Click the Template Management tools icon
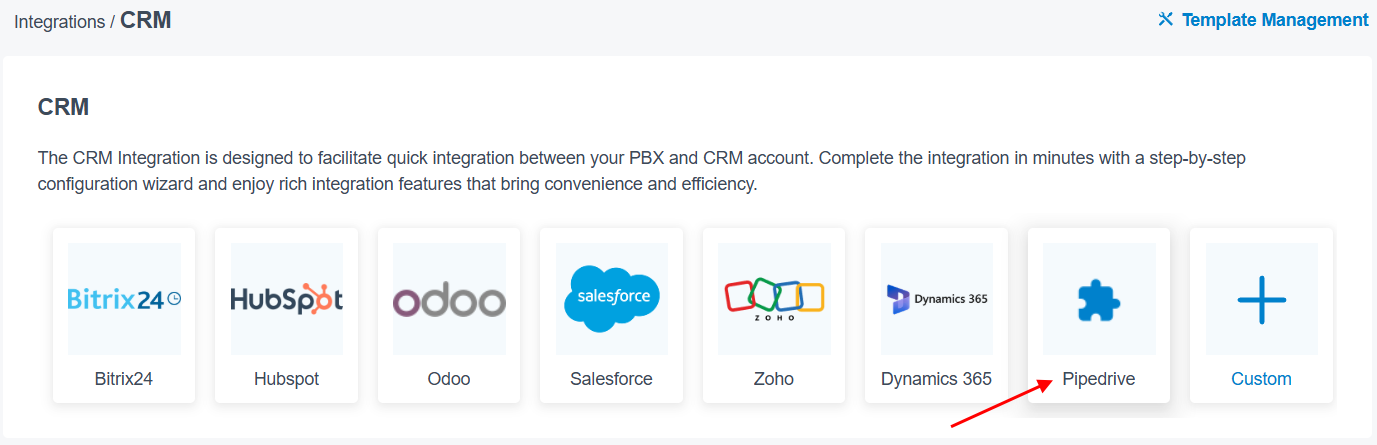The image size is (1377, 445). click(1165, 19)
